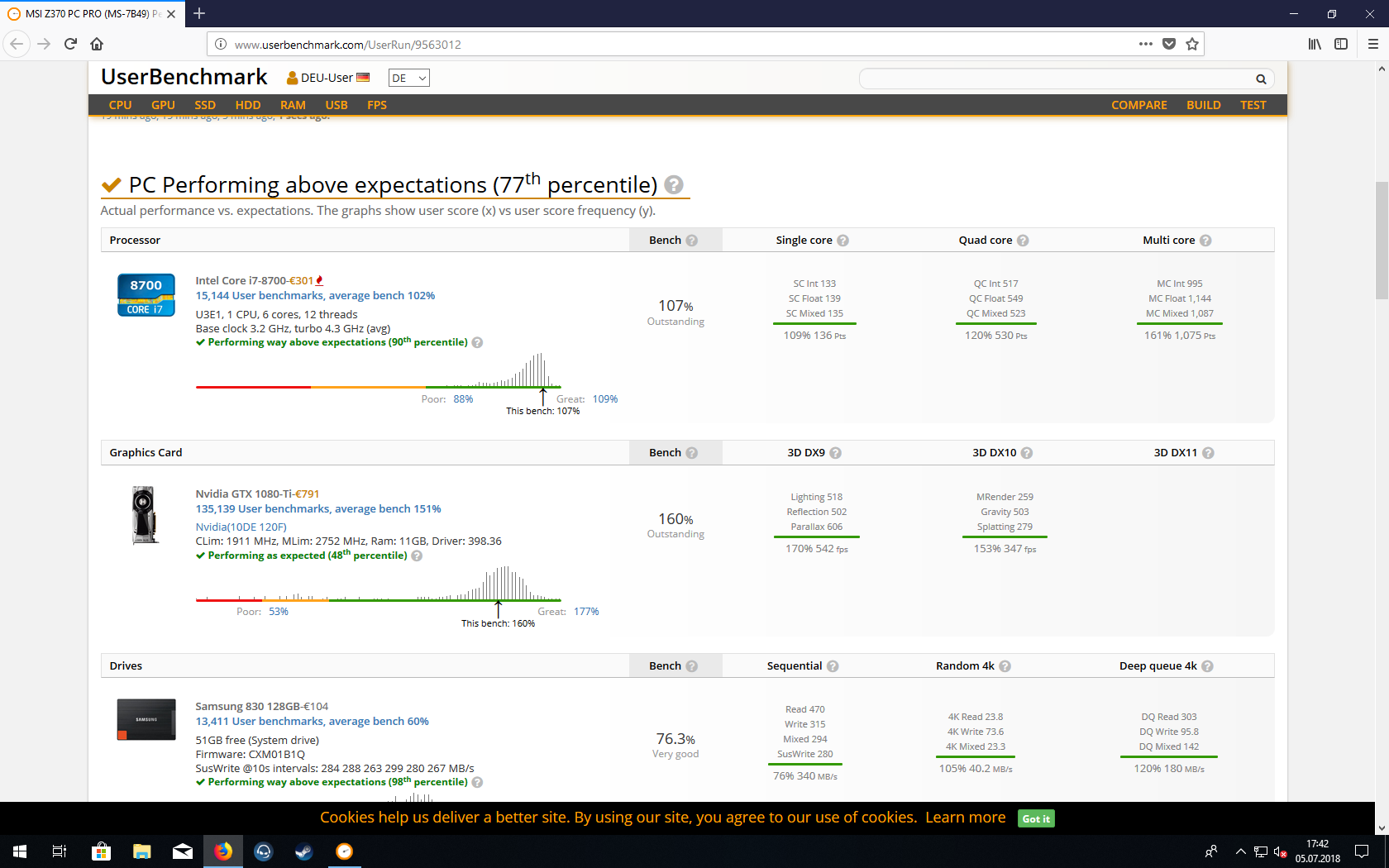Image resolution: width=1389 pixels, height=868 pixels.
Task: Open 15,144 User benchmarks link
Action: click(x=315, y=296)
